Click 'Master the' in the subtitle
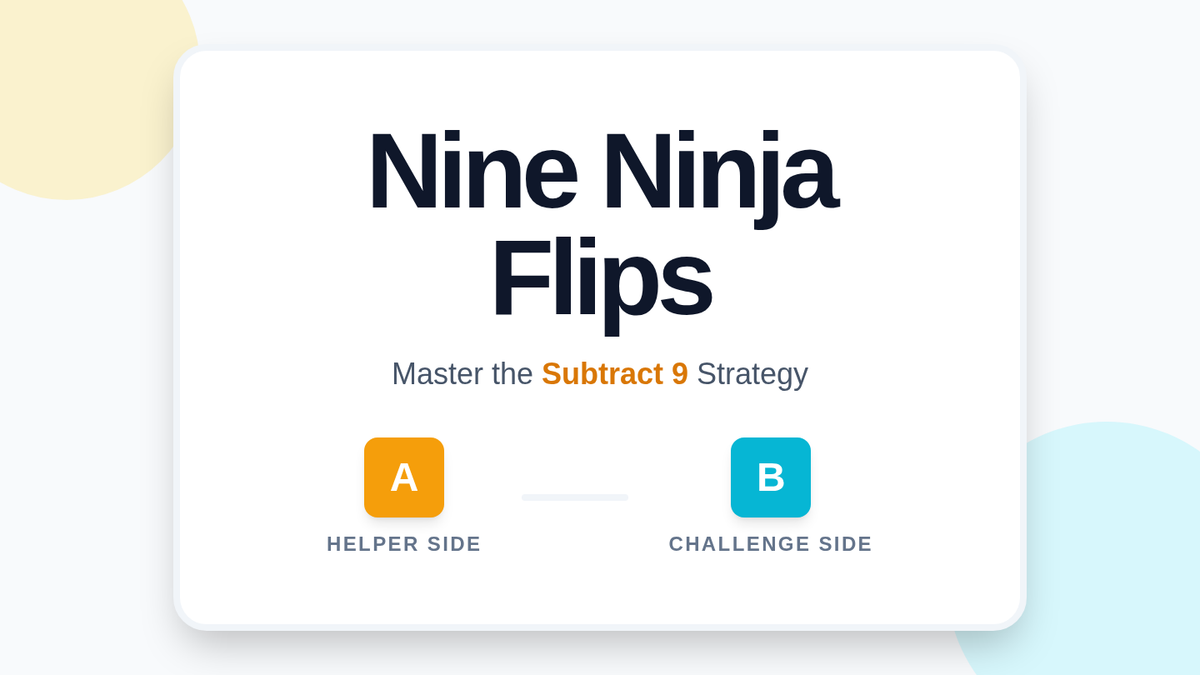 pos(462,374)
